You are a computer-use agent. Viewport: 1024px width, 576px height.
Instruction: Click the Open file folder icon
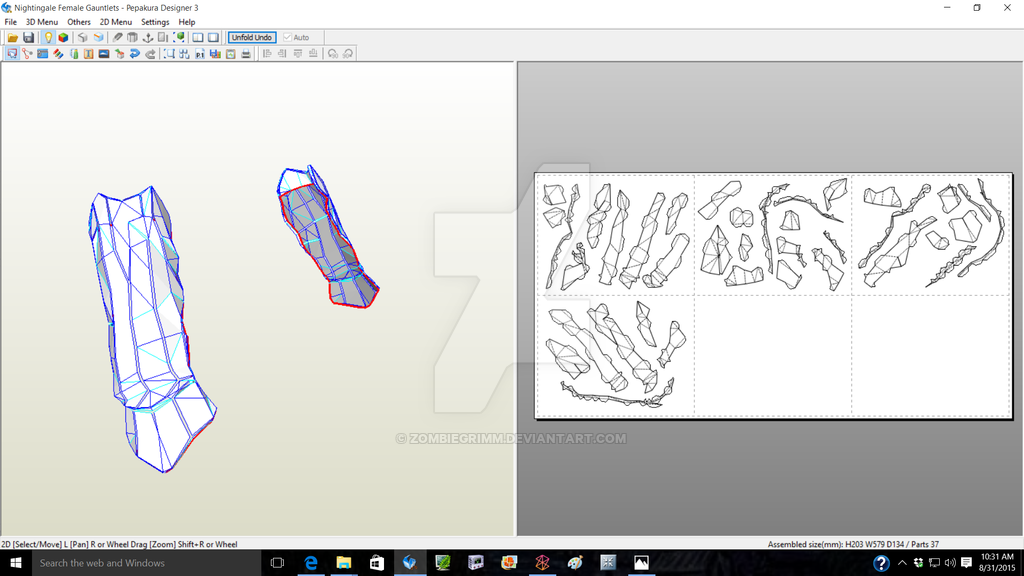point(12,38)
